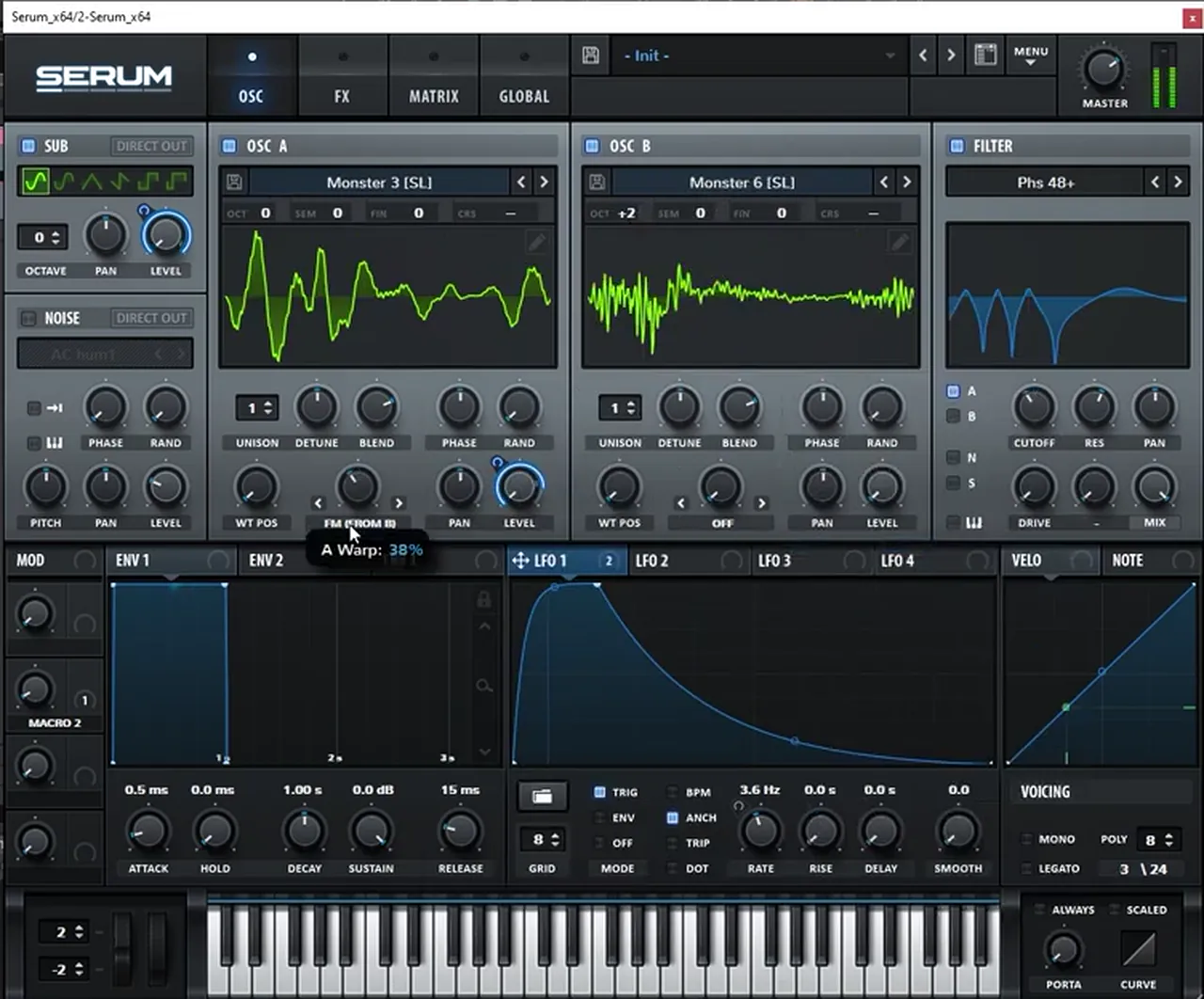Open the Init preset dropdown

click(758, 55)
